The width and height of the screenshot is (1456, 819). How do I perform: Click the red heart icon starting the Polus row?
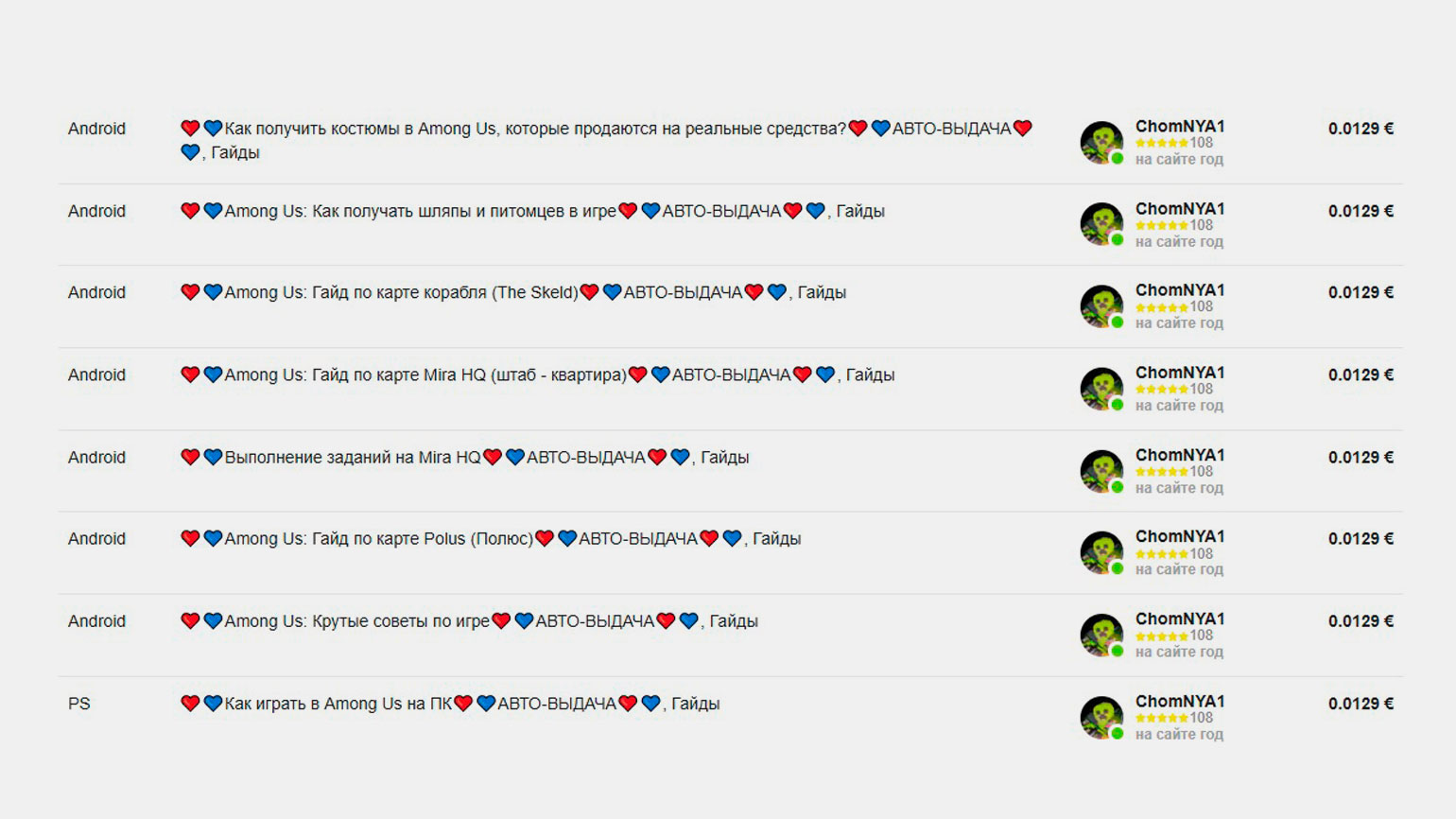[190, 538]
